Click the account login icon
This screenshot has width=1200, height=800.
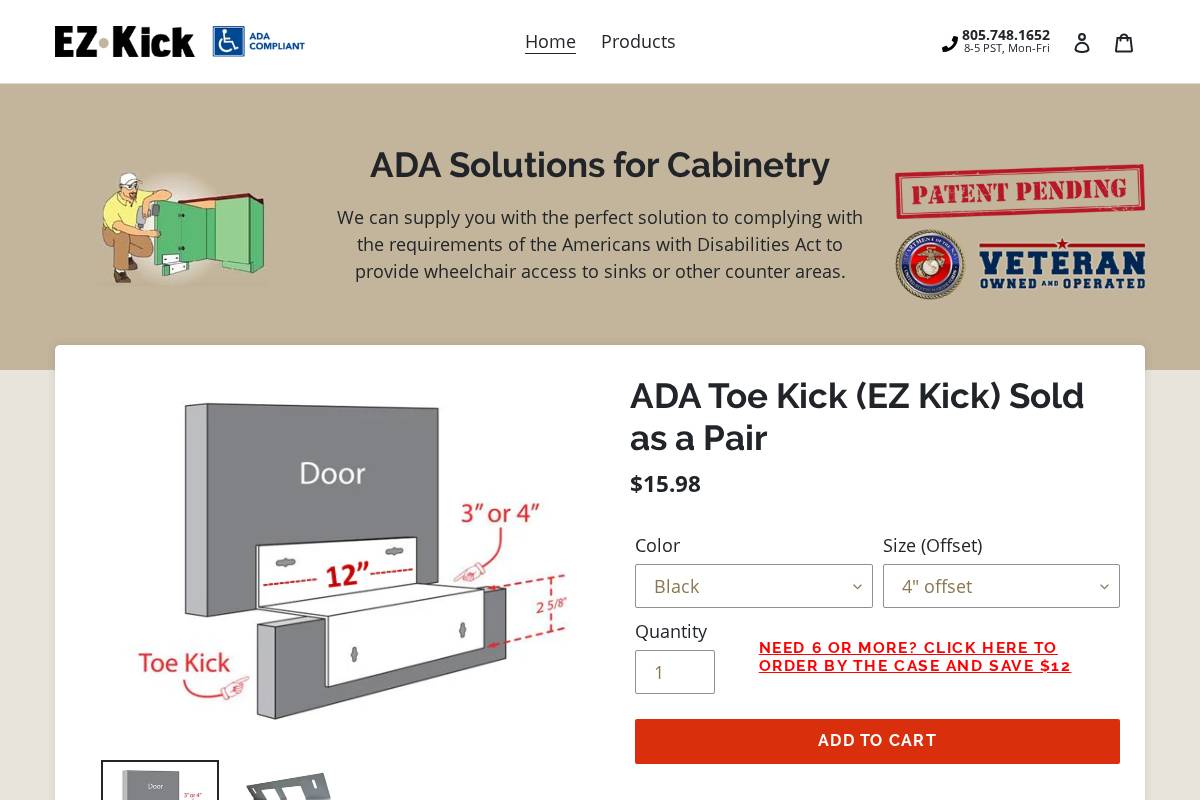pos(1082,42)
